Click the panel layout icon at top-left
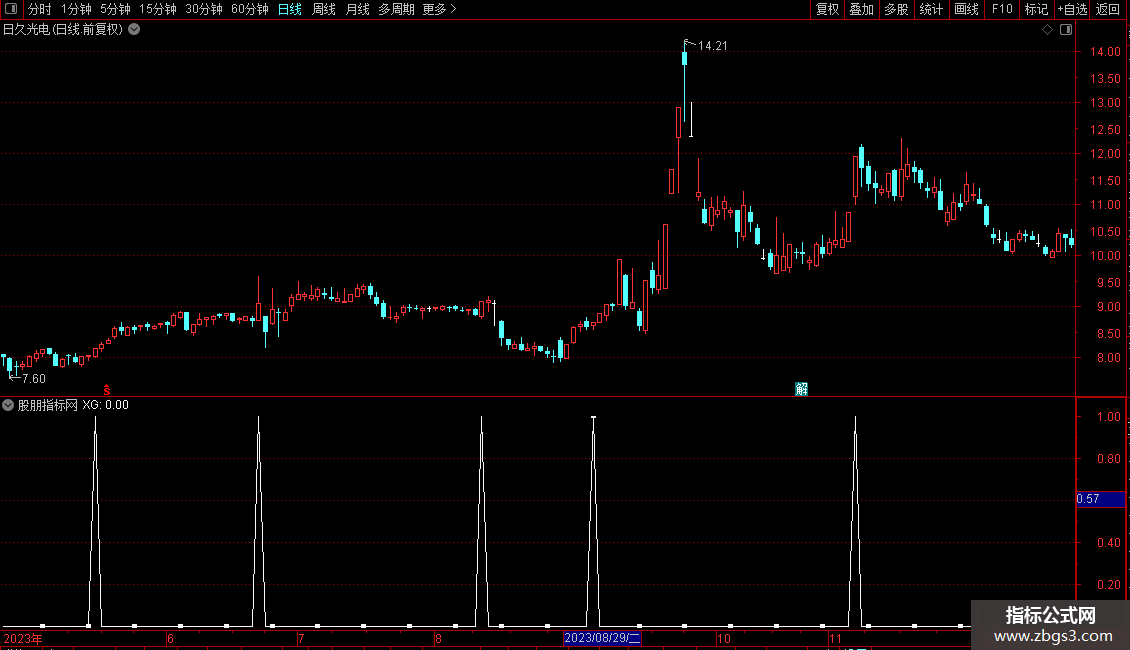Viewport: 1130px width, 650px height. pos(11,9)
